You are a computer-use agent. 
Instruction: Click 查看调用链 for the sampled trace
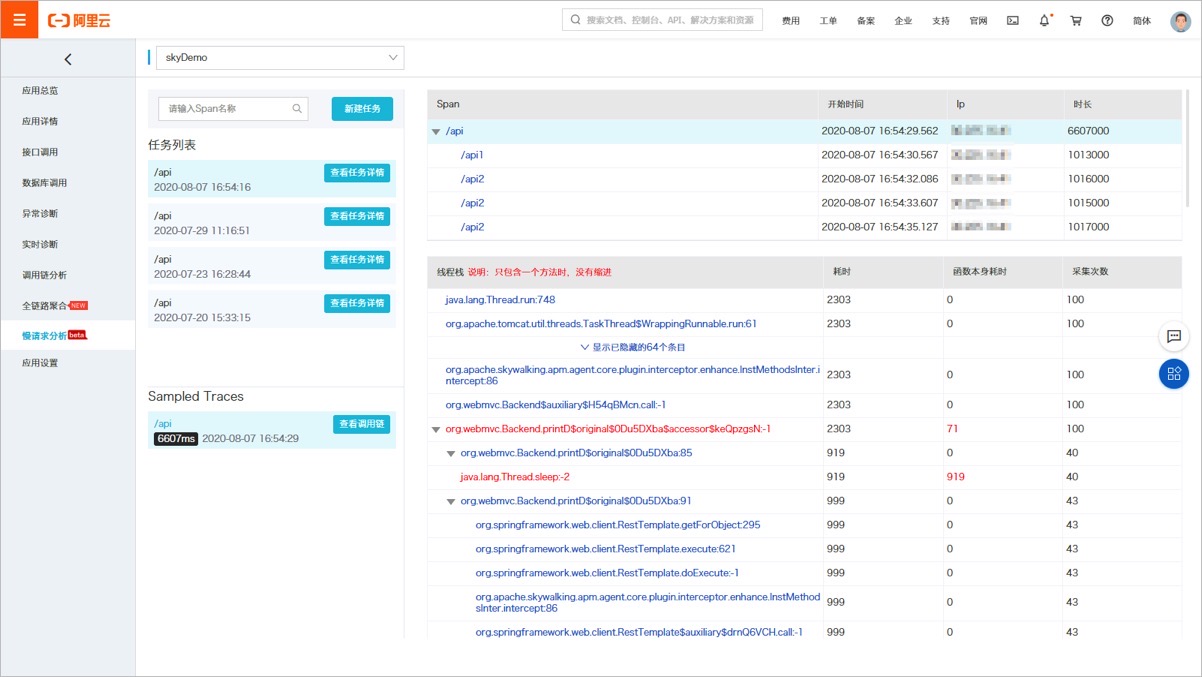pos(360,424)
